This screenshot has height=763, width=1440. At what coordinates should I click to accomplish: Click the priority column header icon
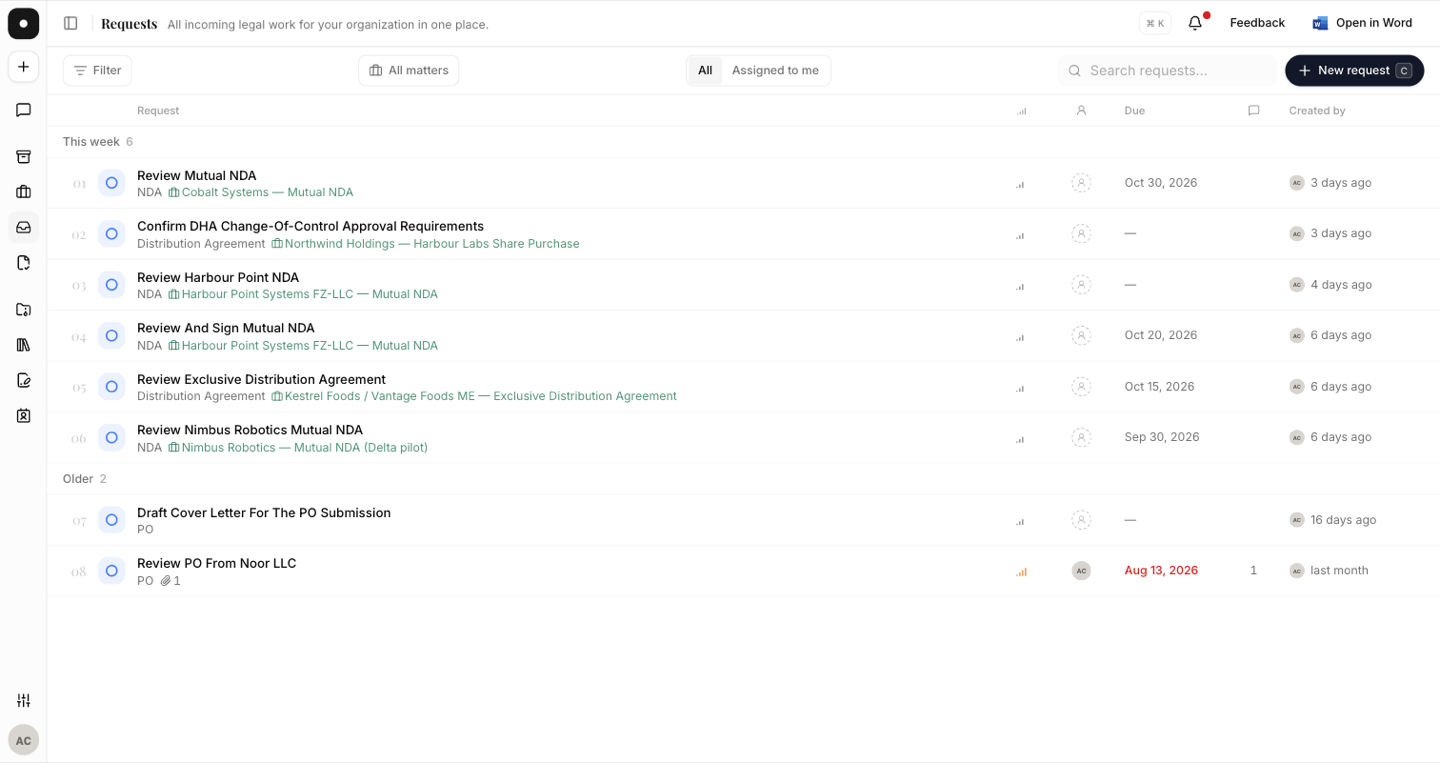click(x=1021, y=111)
